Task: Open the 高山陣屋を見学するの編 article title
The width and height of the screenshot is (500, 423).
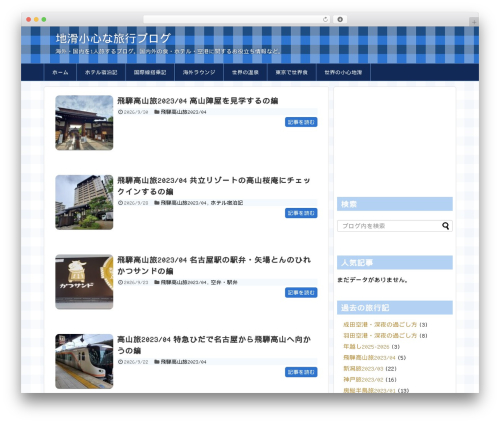Action: pos(197,101)
